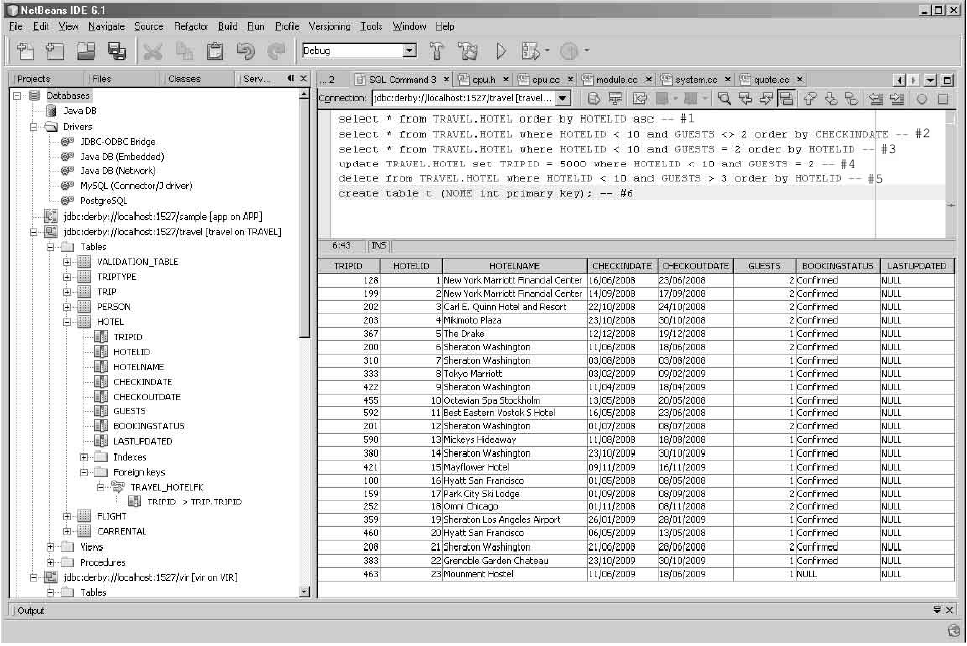Switch to the Files panel tab
Image resolution: width=967 pixels, height=646 pixels.
coord(101,79)
